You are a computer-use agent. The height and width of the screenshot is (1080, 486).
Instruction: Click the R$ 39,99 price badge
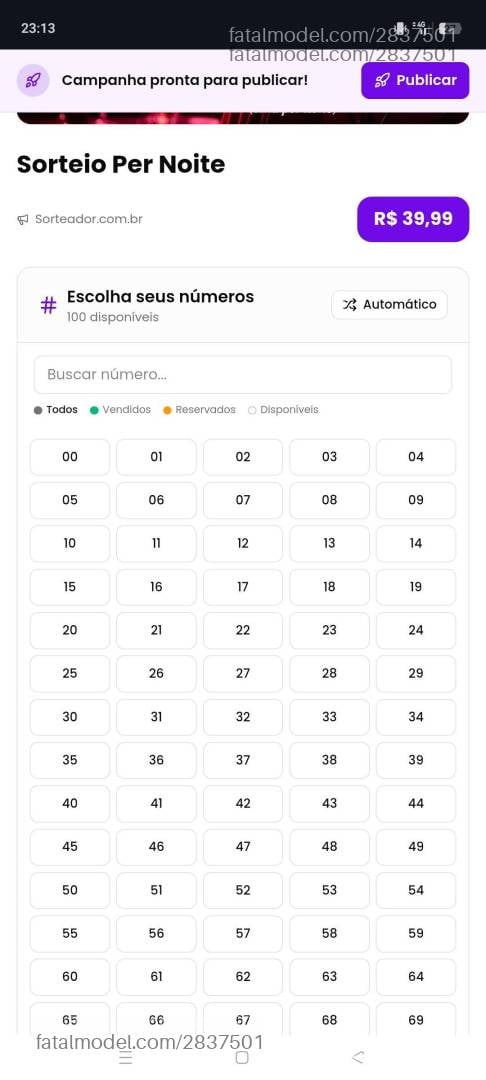pyautogui.click(x=413, y=219)
